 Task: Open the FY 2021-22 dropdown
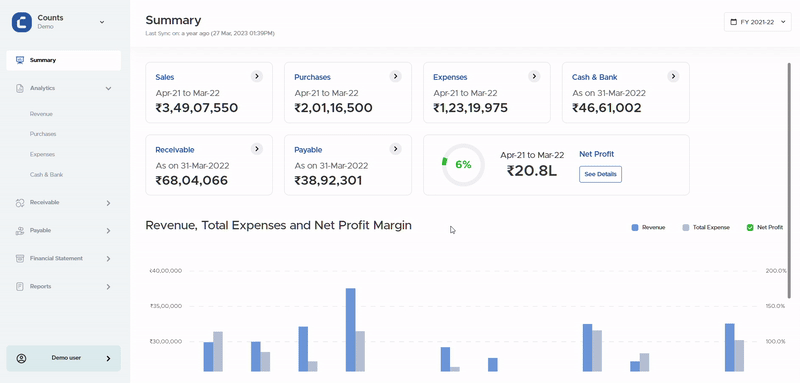point(758,22)
